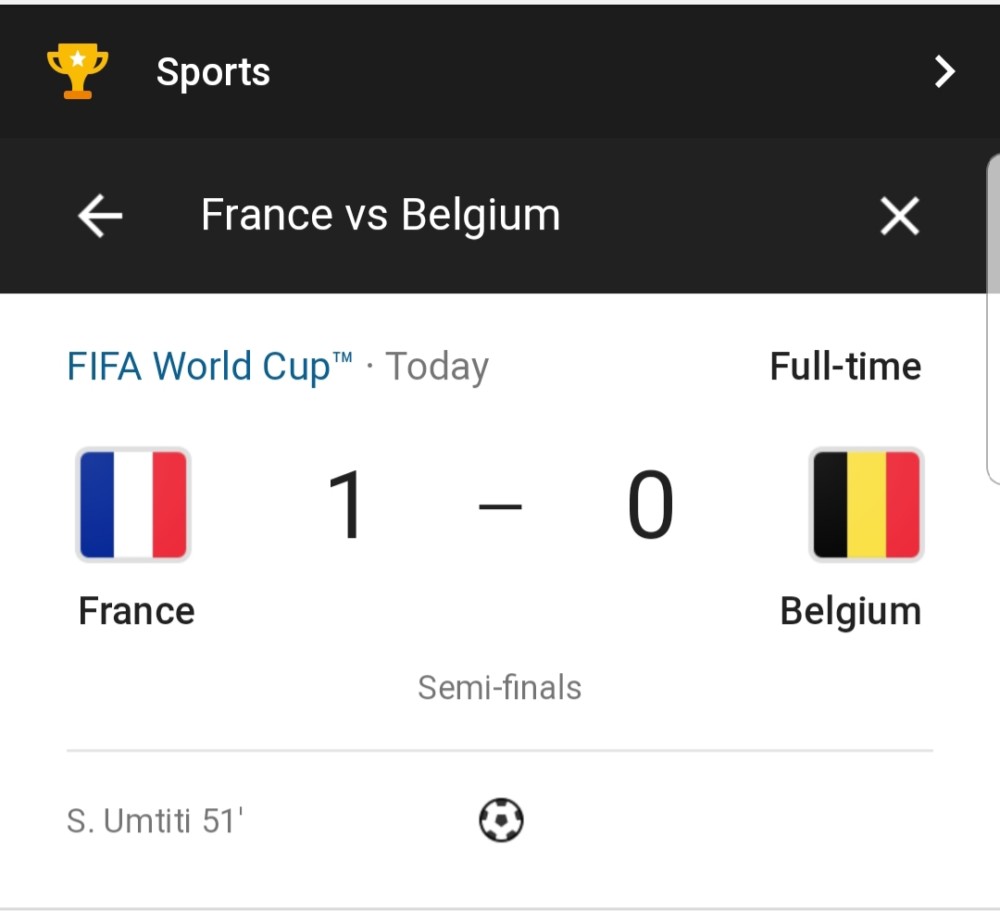Go back using the left arrow

100,216
